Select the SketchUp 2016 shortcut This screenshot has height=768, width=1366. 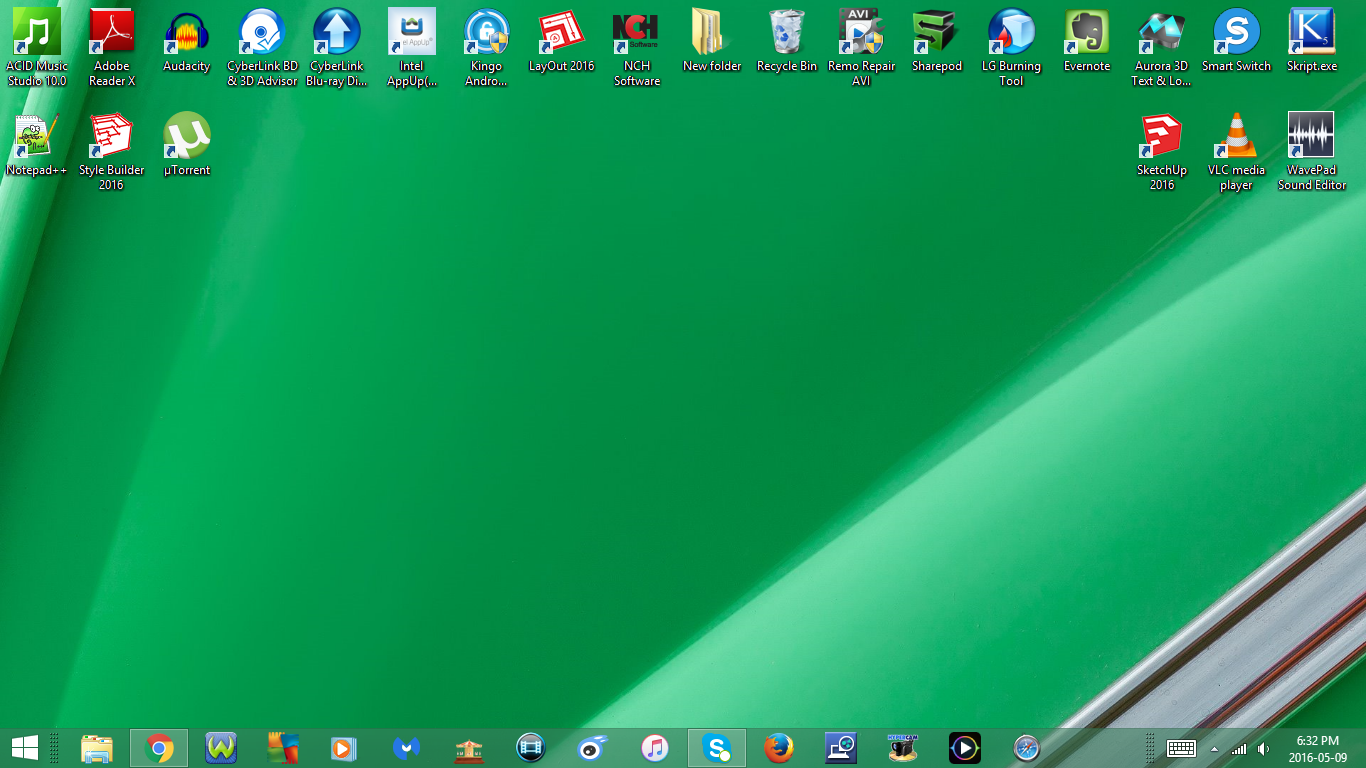click(1162, 136)
